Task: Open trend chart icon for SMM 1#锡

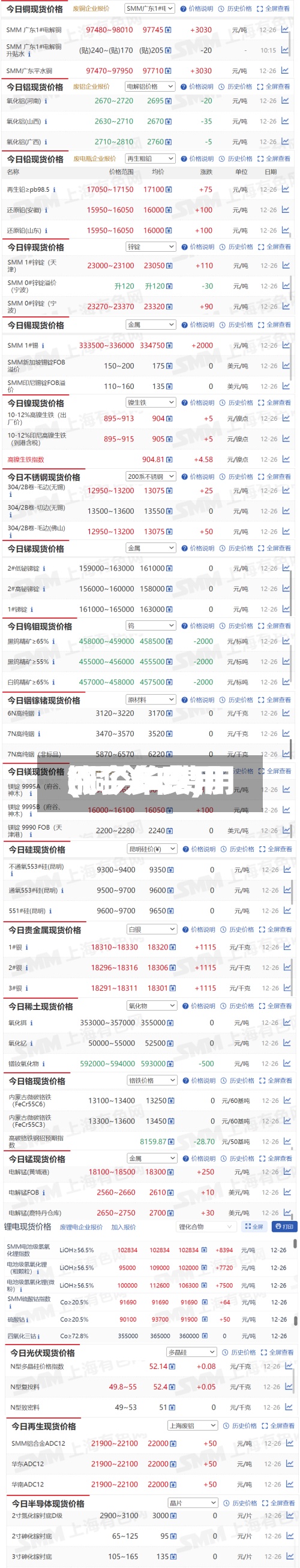Action: [286, 345]
